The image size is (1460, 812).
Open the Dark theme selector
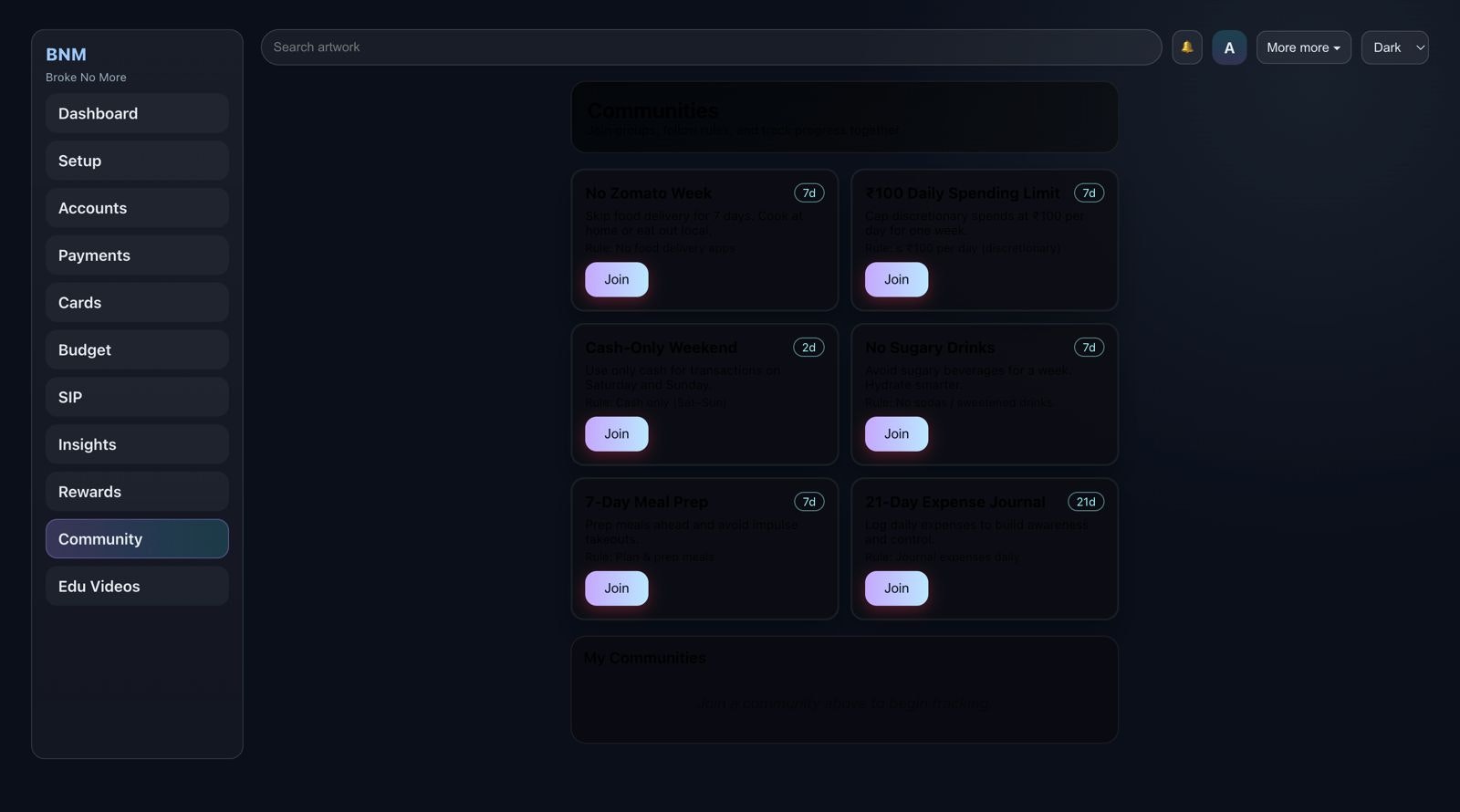tap(1394, 47)
